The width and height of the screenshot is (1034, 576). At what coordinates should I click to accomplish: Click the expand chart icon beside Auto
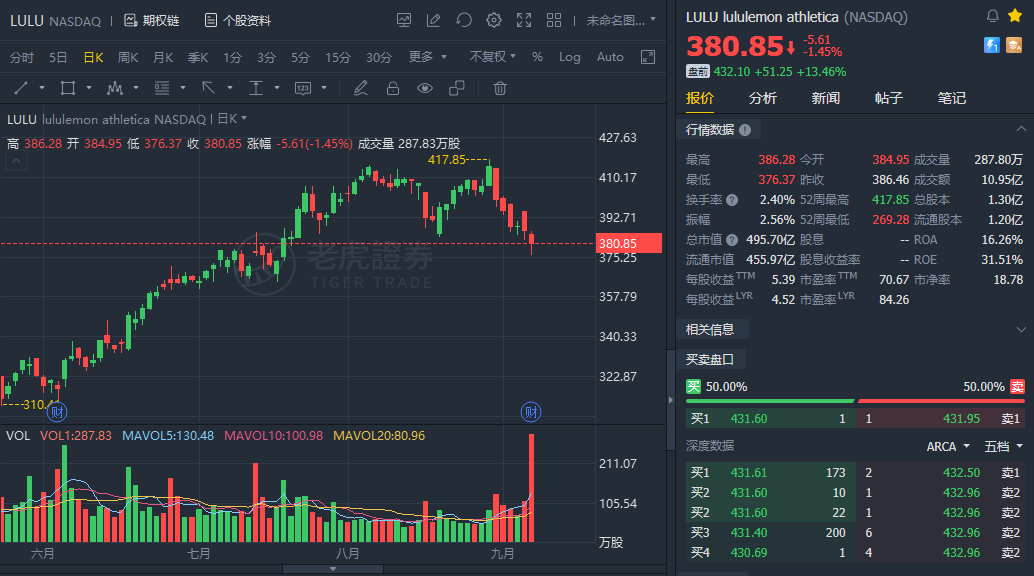tap(648, 57)
